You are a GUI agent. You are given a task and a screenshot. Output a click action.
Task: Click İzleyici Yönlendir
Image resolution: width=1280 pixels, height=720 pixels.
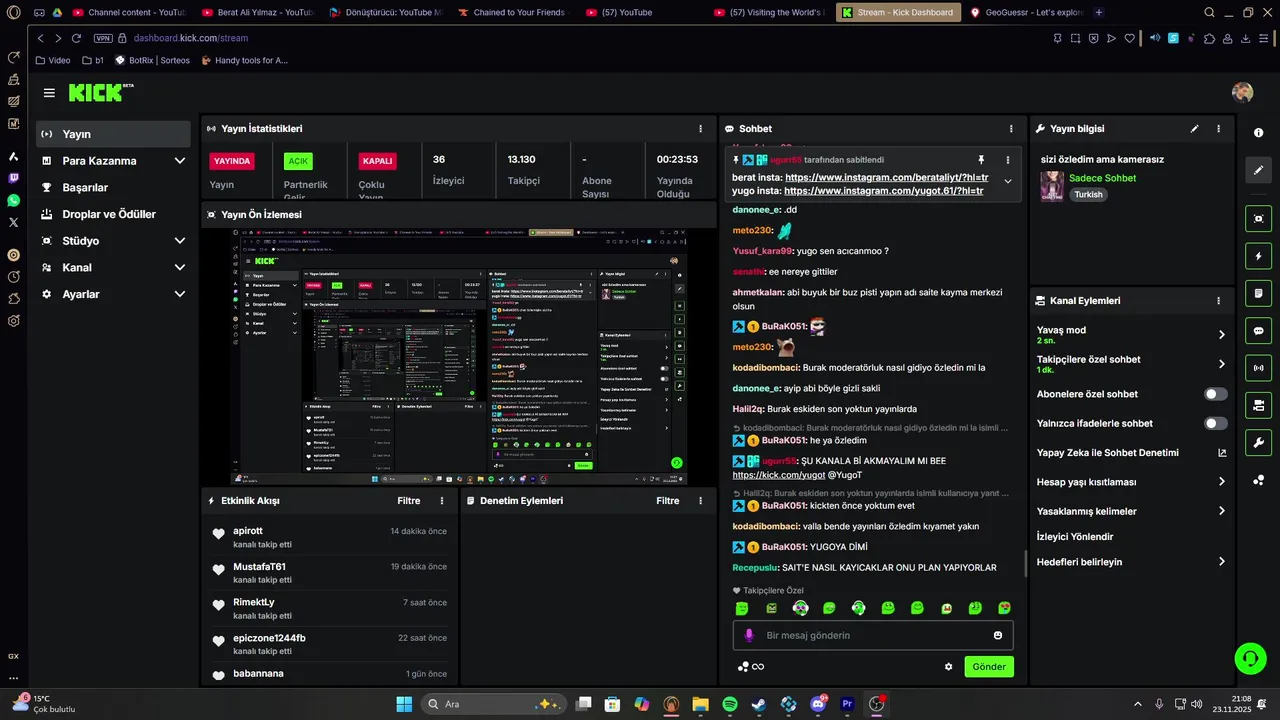click(x=1075, y=537)
